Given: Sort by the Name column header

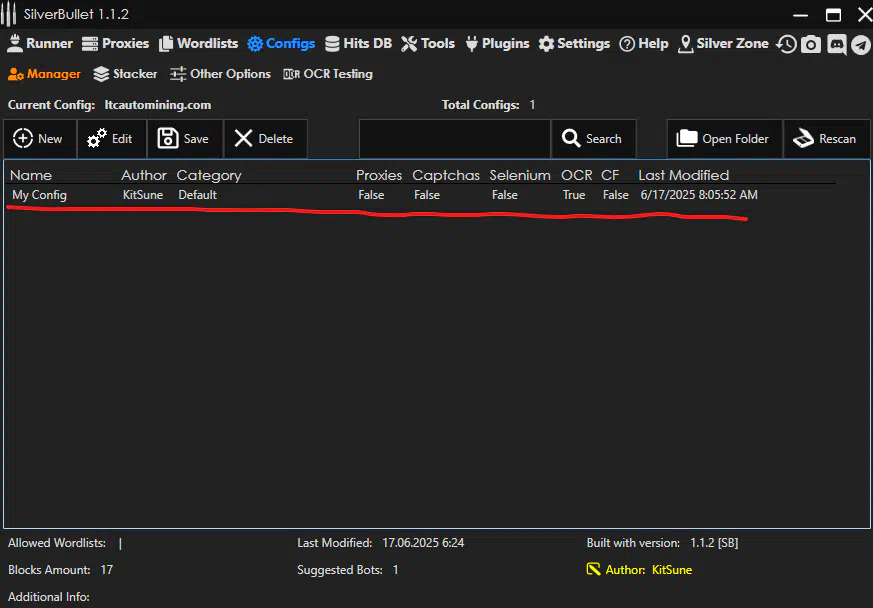Looking at the screenshot, I should pyautogui.click(x=31, y=175).
